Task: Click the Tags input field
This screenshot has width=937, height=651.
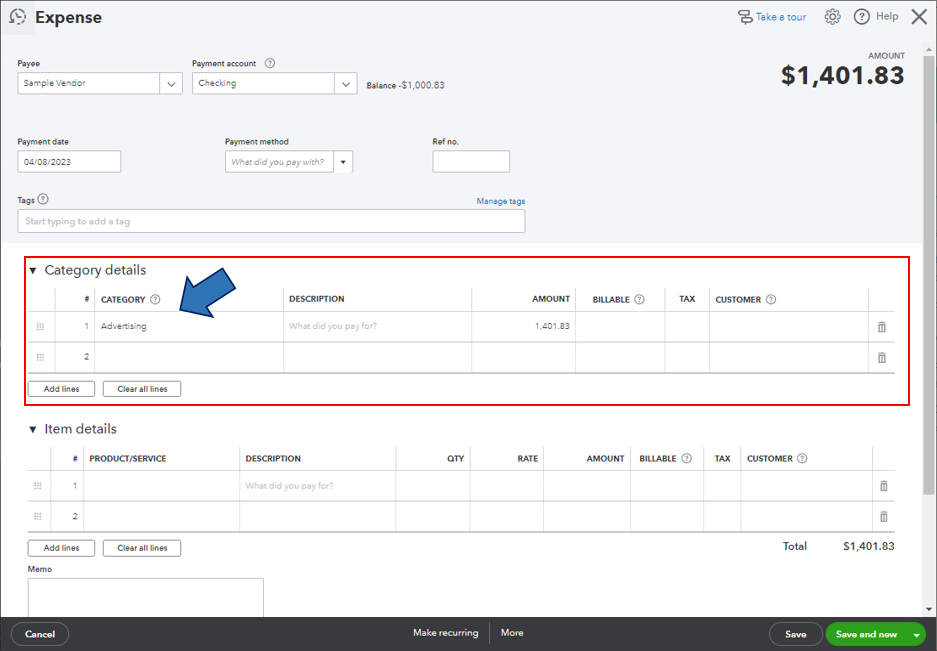Action: (271, 221)
